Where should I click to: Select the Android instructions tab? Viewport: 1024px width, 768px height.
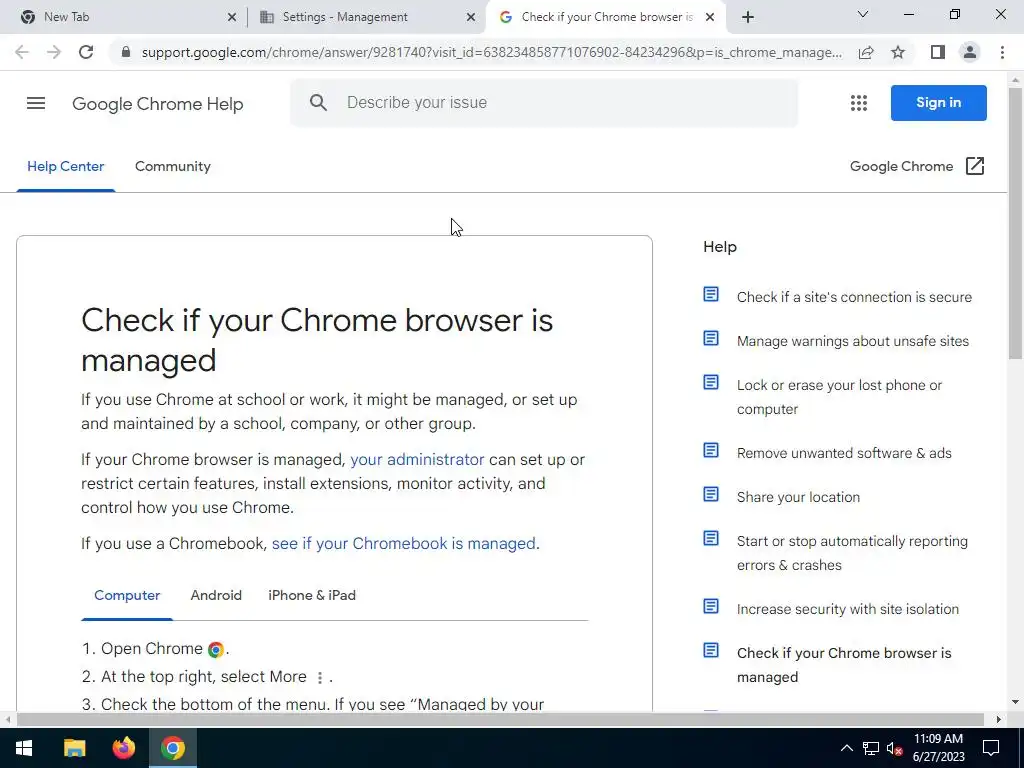(x=216, y=595)
